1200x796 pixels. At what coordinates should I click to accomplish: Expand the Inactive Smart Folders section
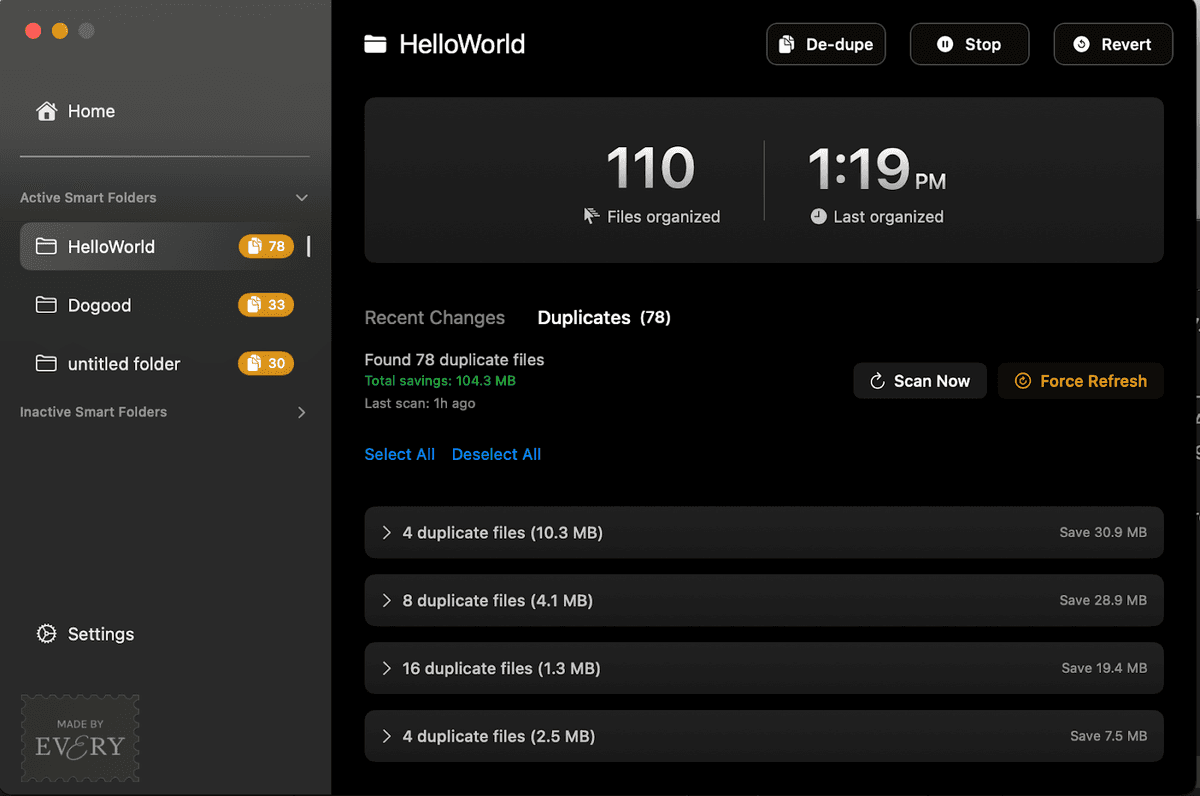pyautogui.click(x=302, y=412)
